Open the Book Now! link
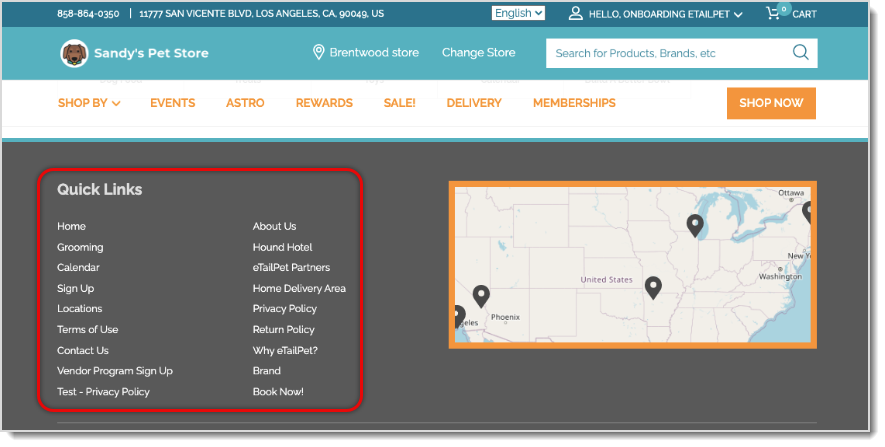Viewport: 885px width, 447px height. 278,392
